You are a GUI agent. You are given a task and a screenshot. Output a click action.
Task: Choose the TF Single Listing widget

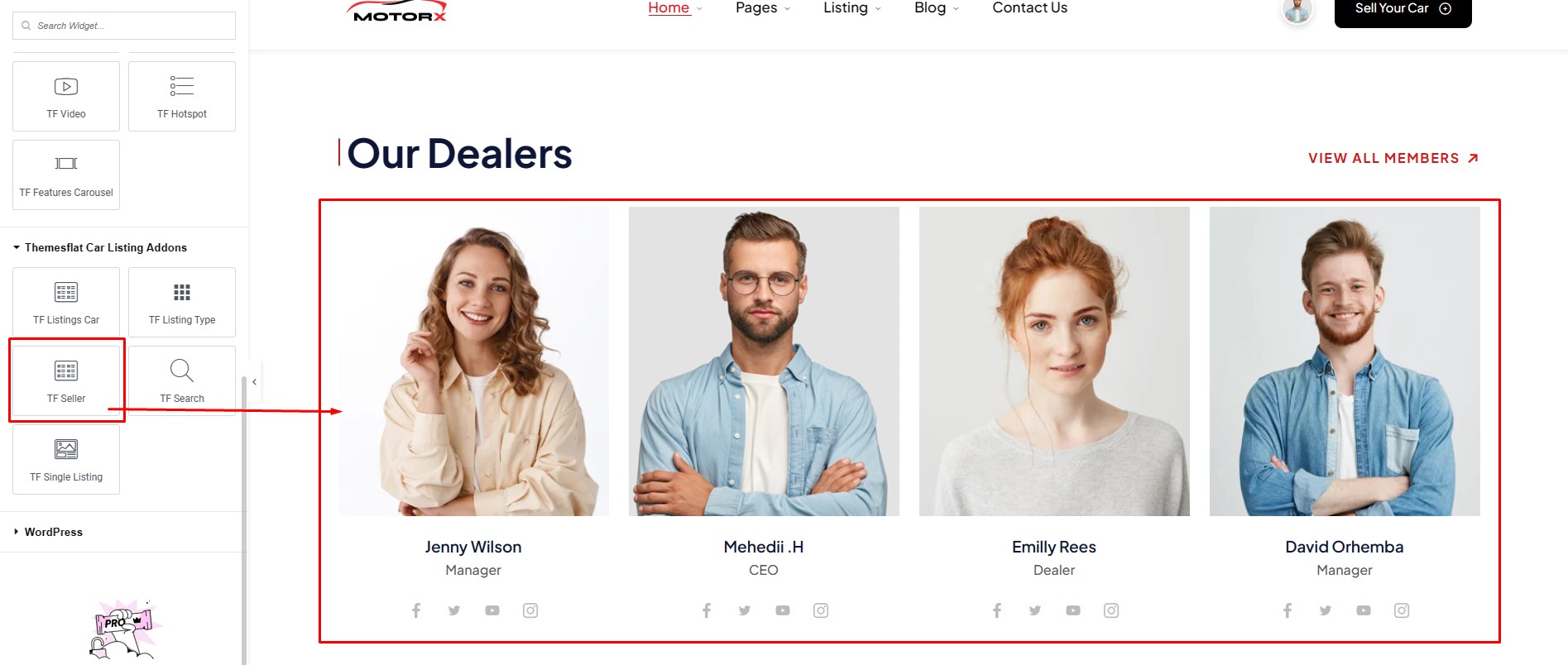click(66, 459)
